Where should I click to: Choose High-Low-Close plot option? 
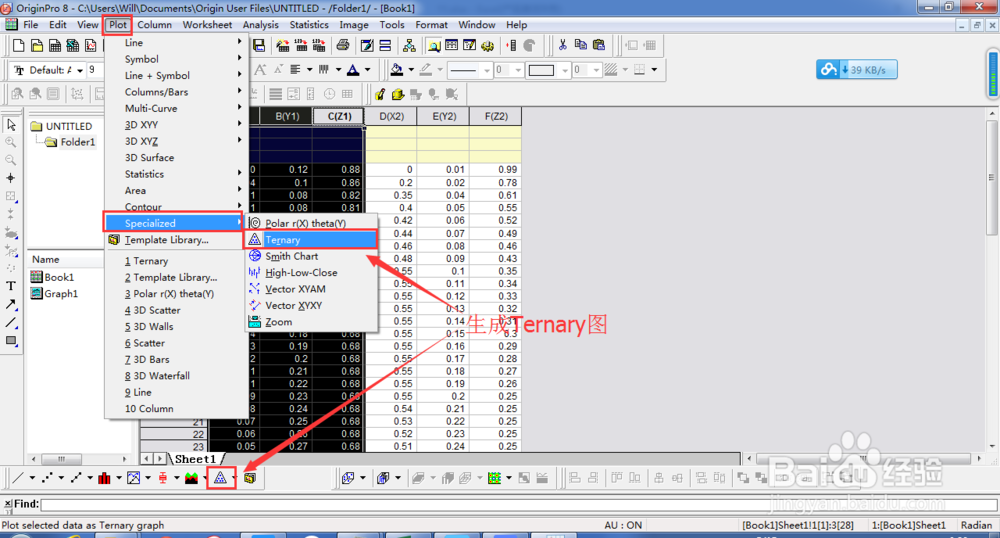(312, 273)
